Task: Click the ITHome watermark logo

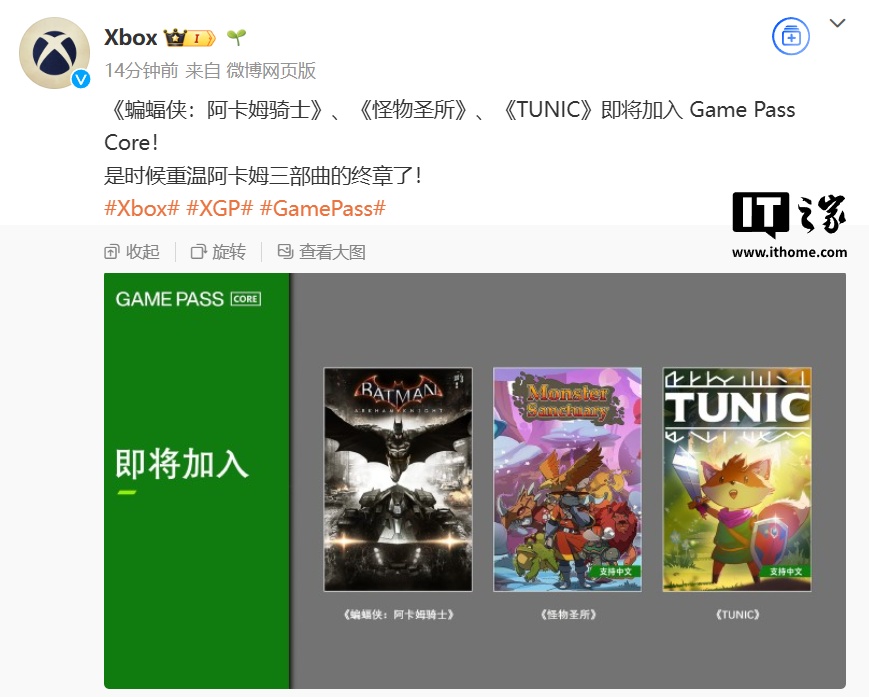Action: pos(789,225)
